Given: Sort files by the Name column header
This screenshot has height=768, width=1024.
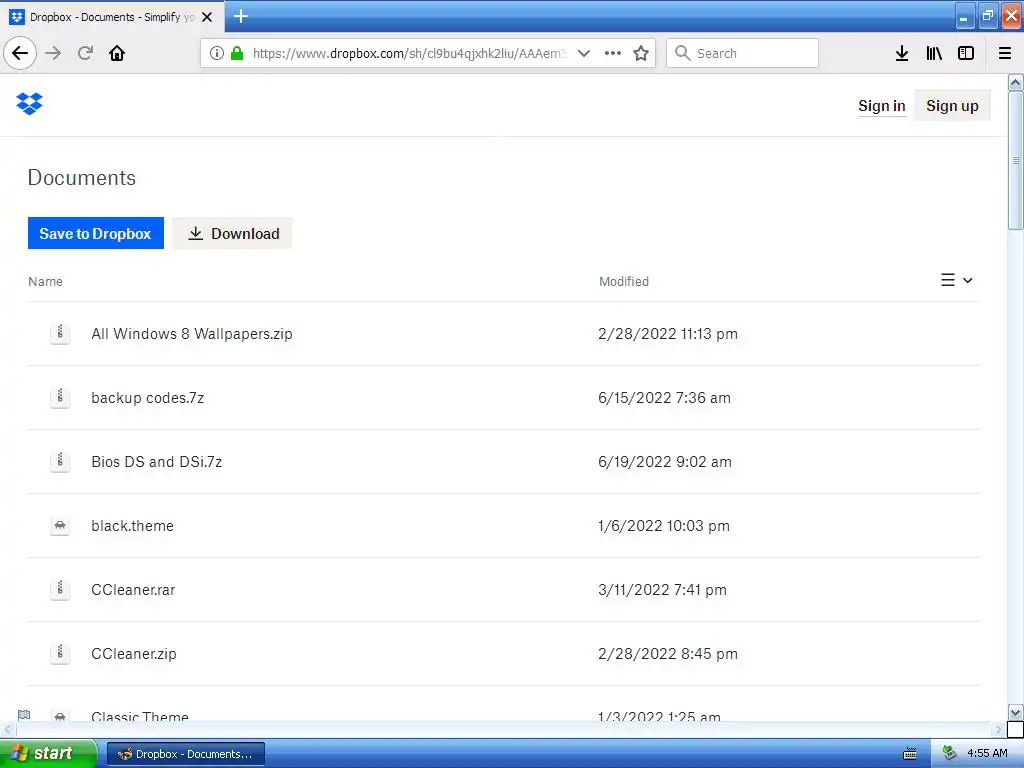Looking at the screenshot, I should tap(45, 281).
